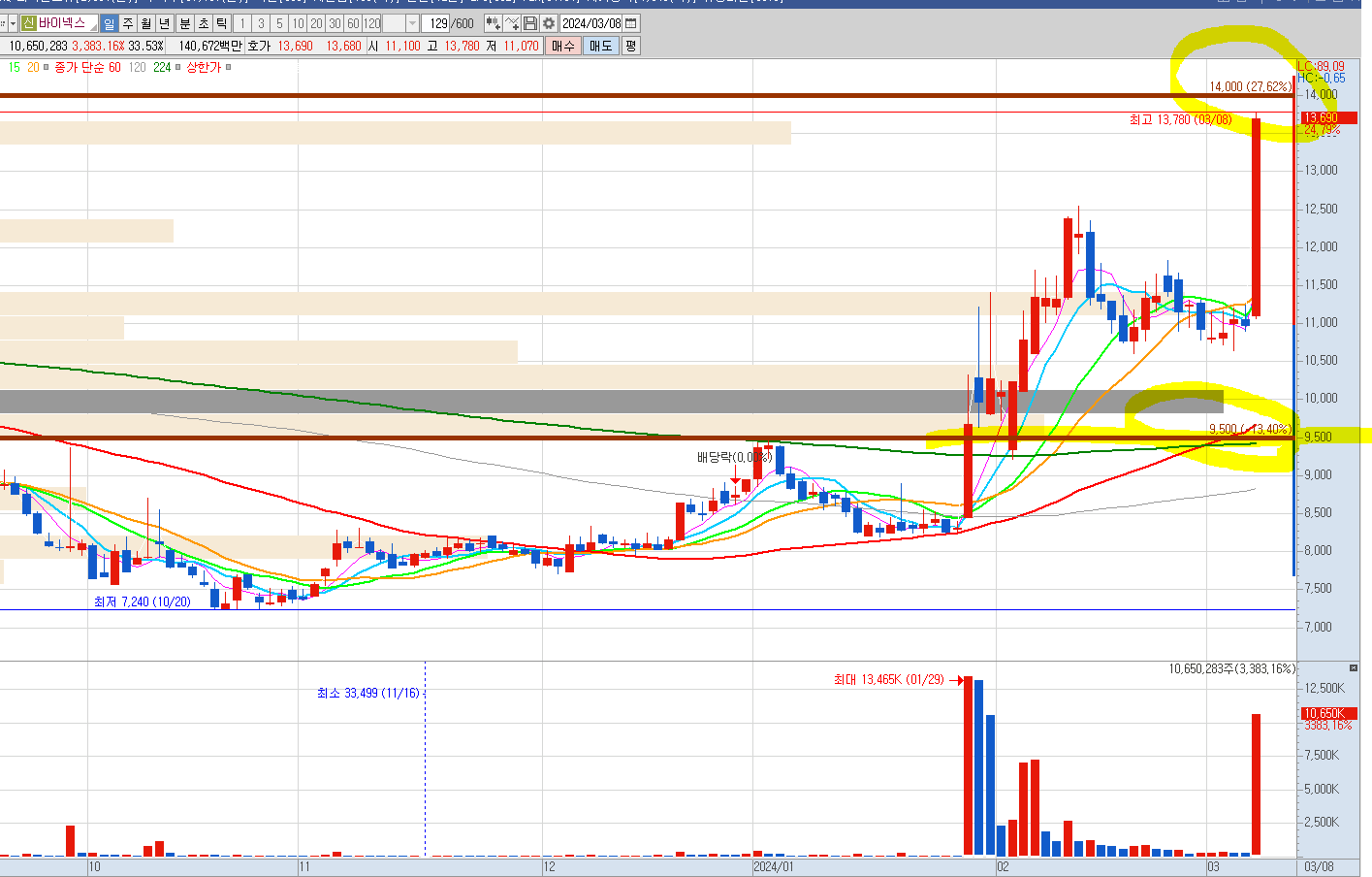Close the volume panel x button
This screenshot has height=877, width=1372.
pyautogui.click(x=1354, y=667)
